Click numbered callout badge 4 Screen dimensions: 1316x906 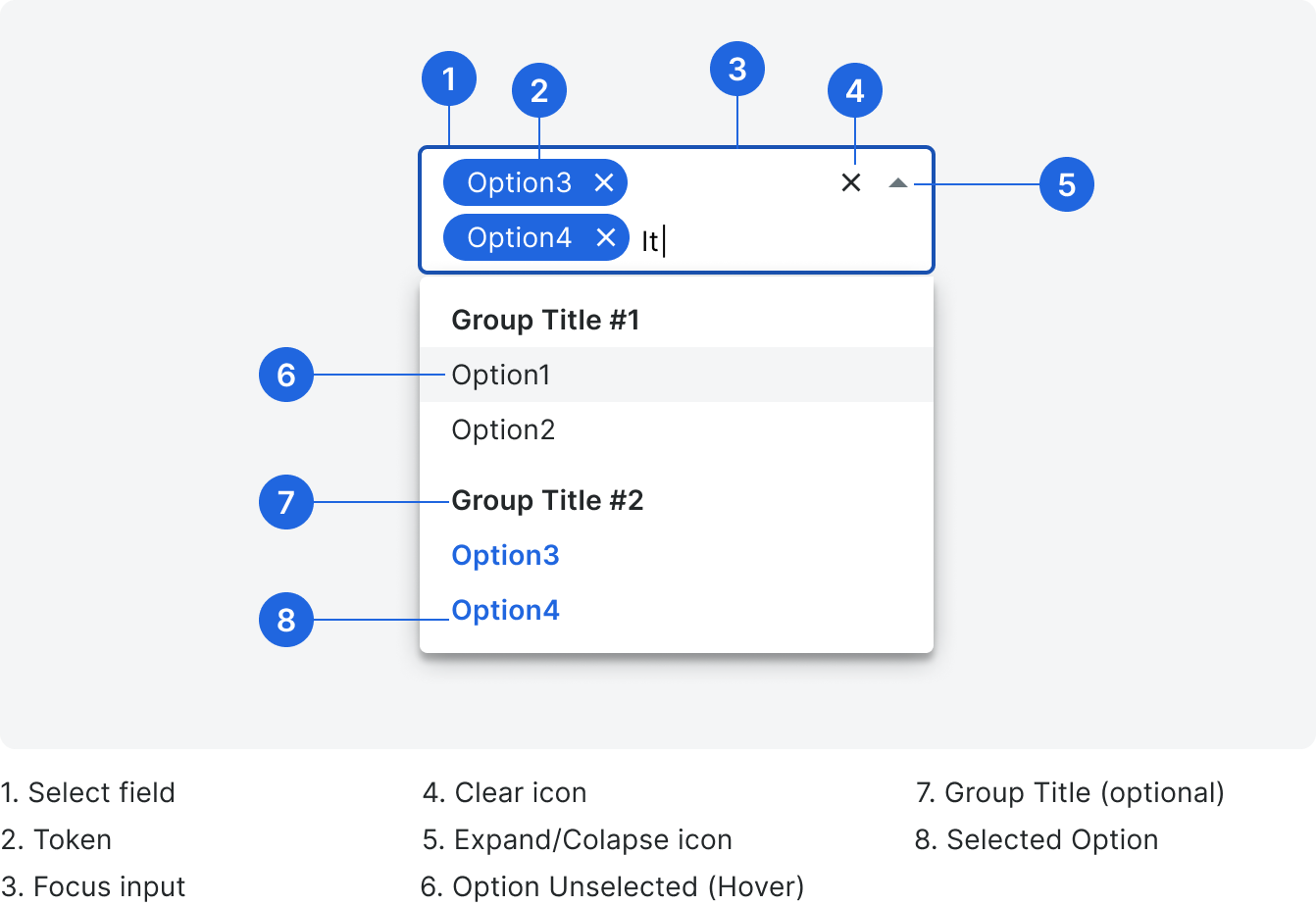click(x=855, y=89)
